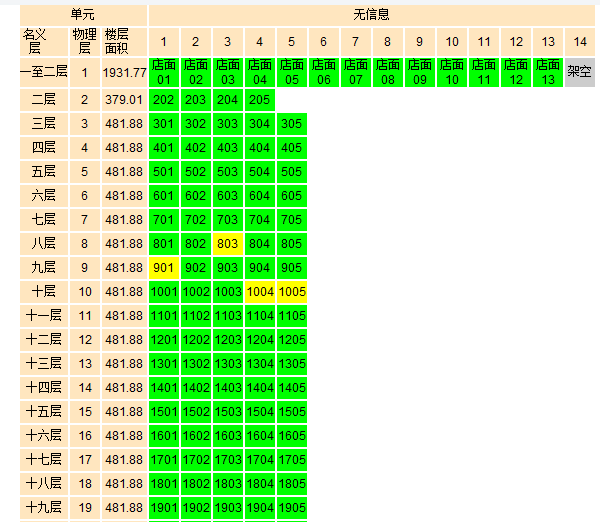Open unit 202
This screenshot has width=600, height=522.
coord(164,100)
